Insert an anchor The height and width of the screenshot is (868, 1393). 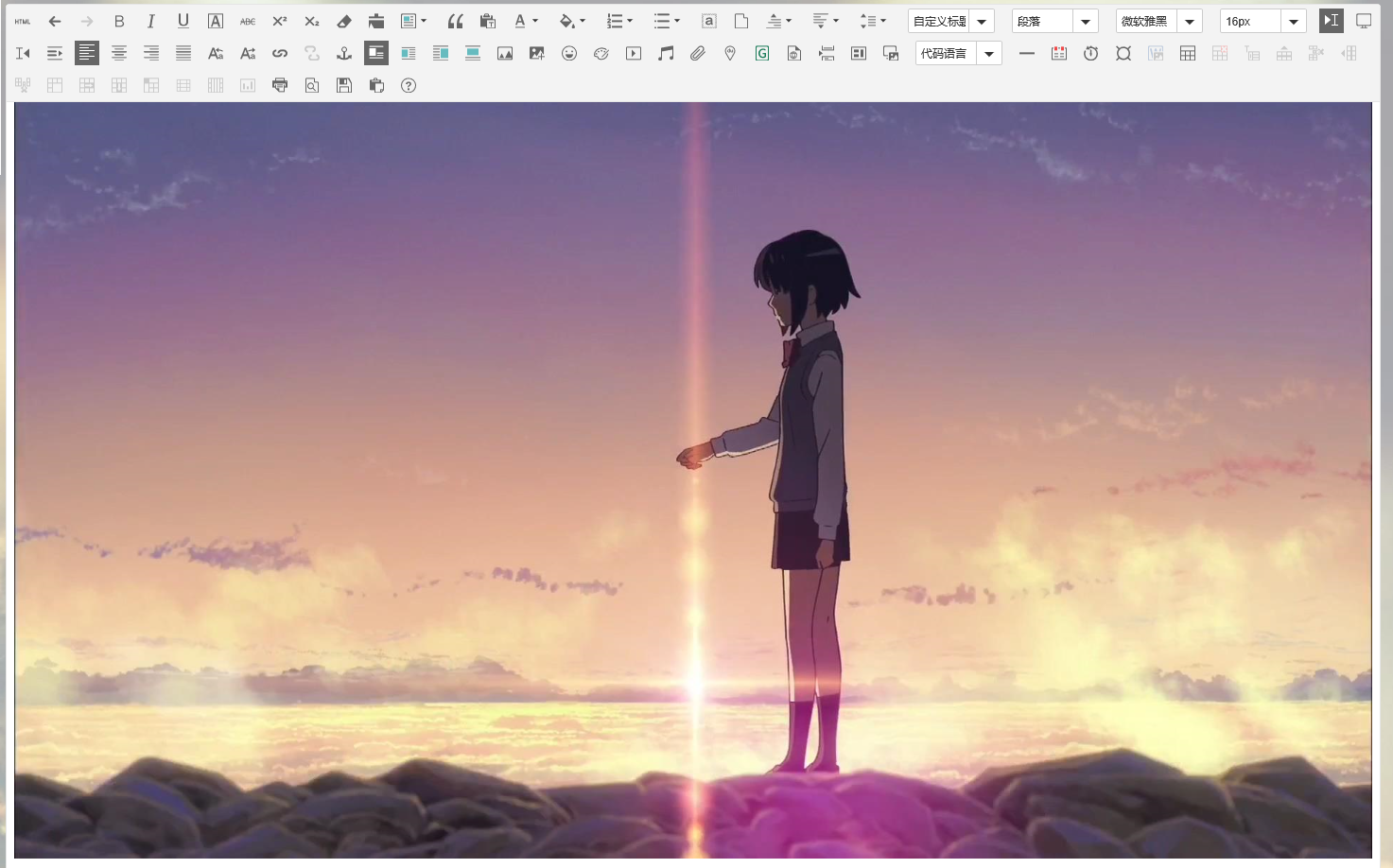[x=344, y=53]
